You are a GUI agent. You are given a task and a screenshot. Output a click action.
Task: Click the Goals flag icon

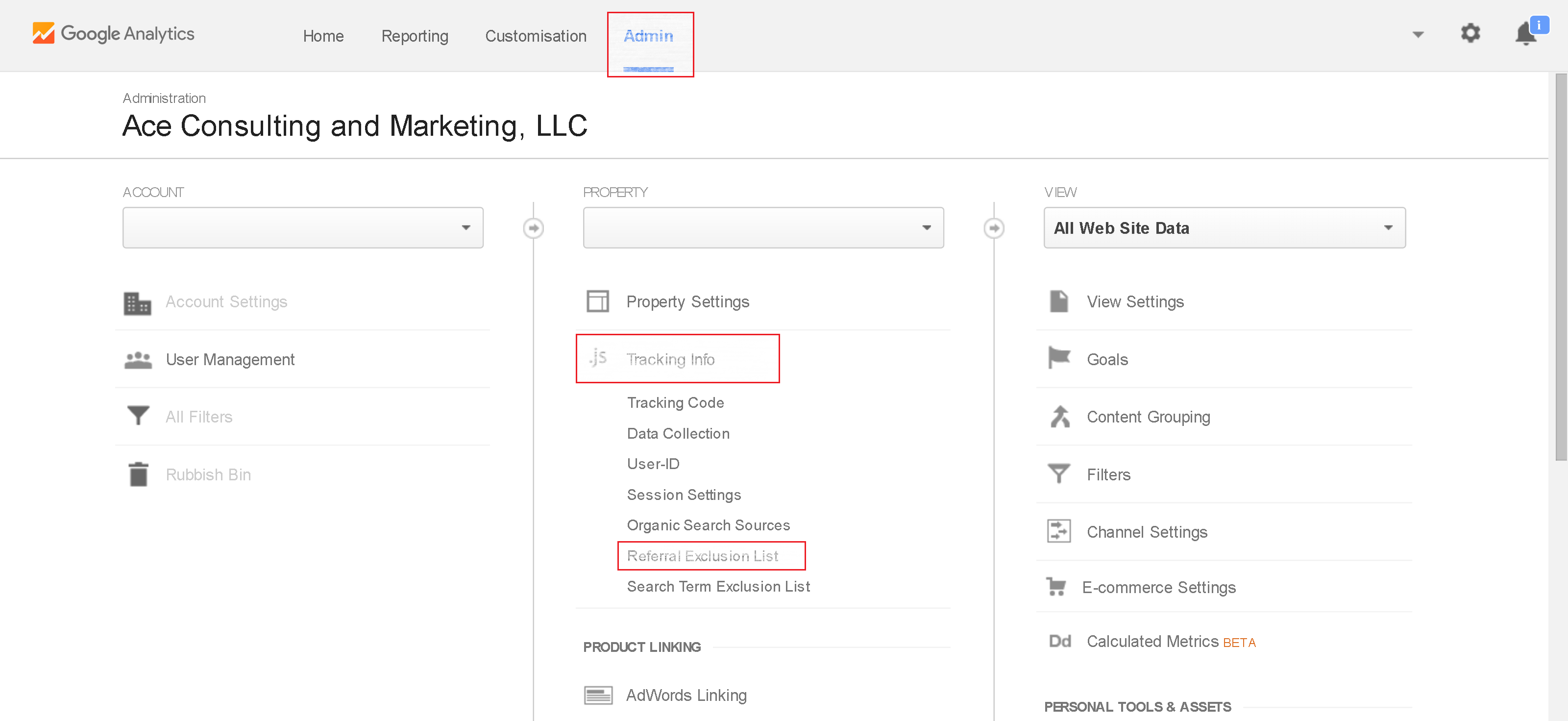point(1059,358)
